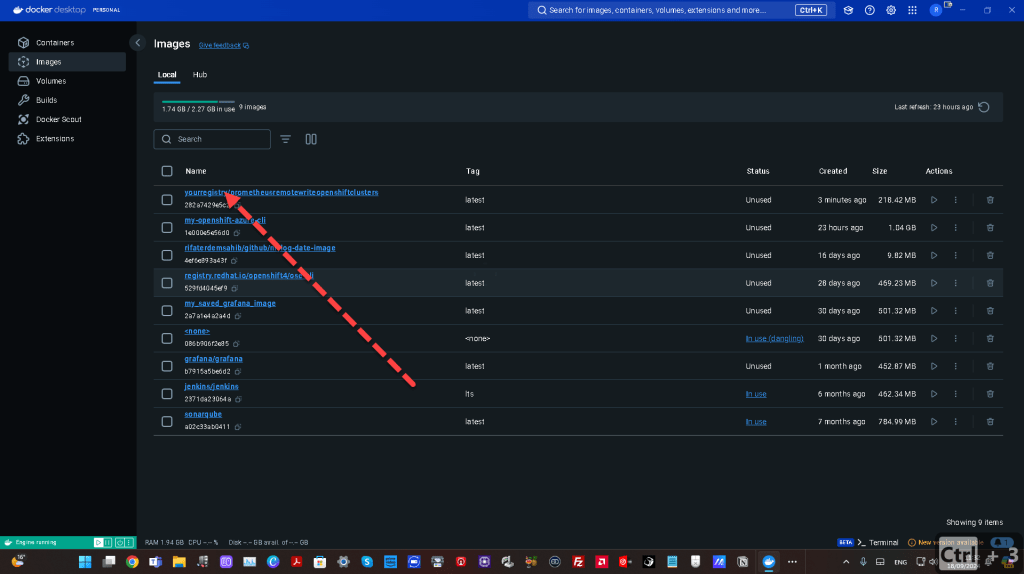Run the yourregistry prometheus image

[x=934, y=200]
